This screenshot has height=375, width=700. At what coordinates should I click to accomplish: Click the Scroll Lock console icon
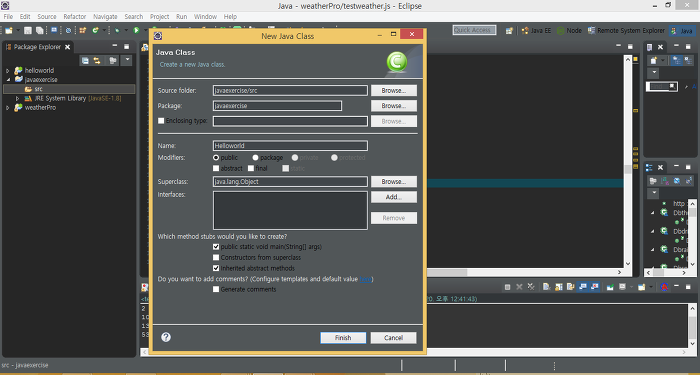pos(558,287)
